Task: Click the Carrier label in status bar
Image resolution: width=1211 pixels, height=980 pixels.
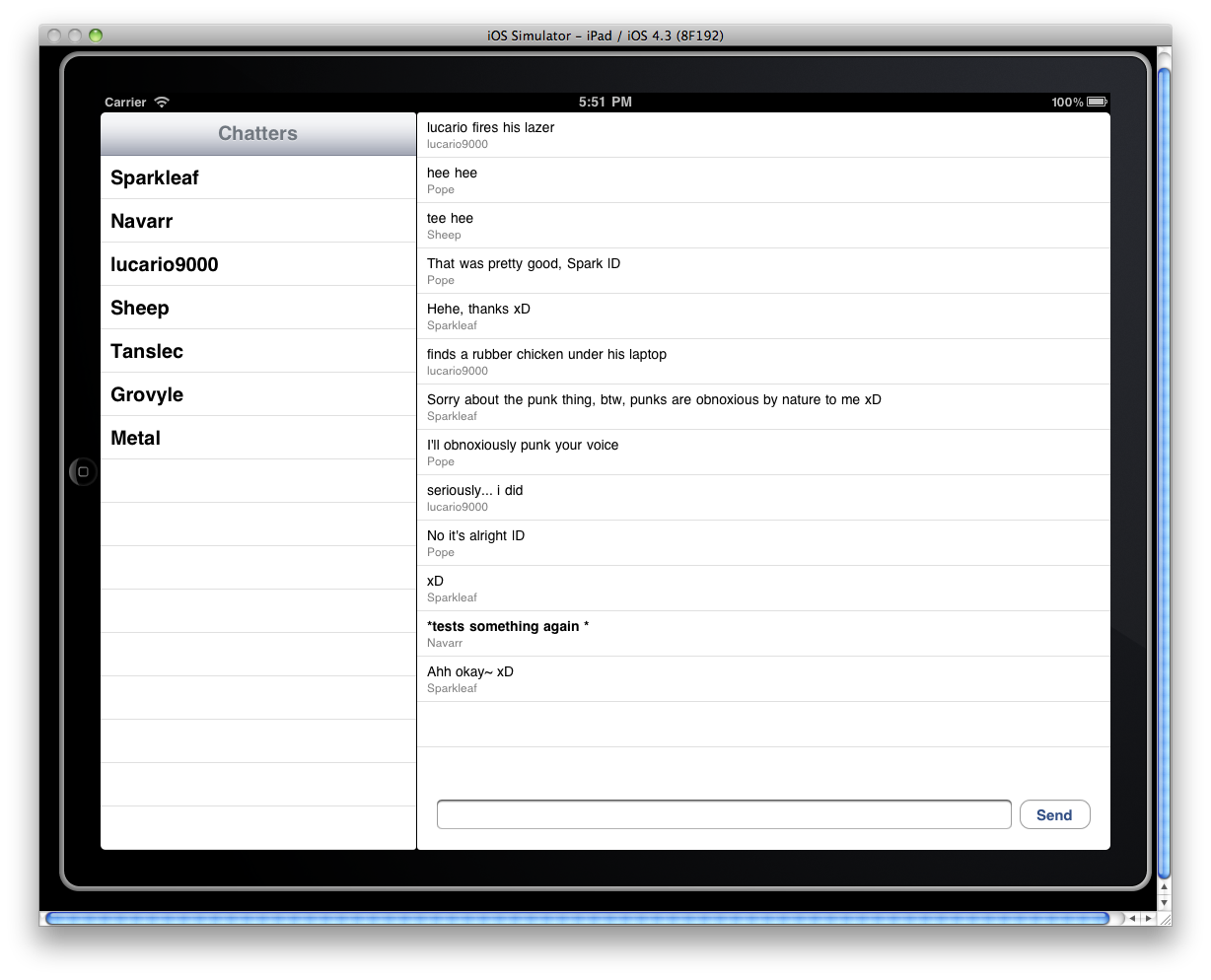Action: (125, 103)
